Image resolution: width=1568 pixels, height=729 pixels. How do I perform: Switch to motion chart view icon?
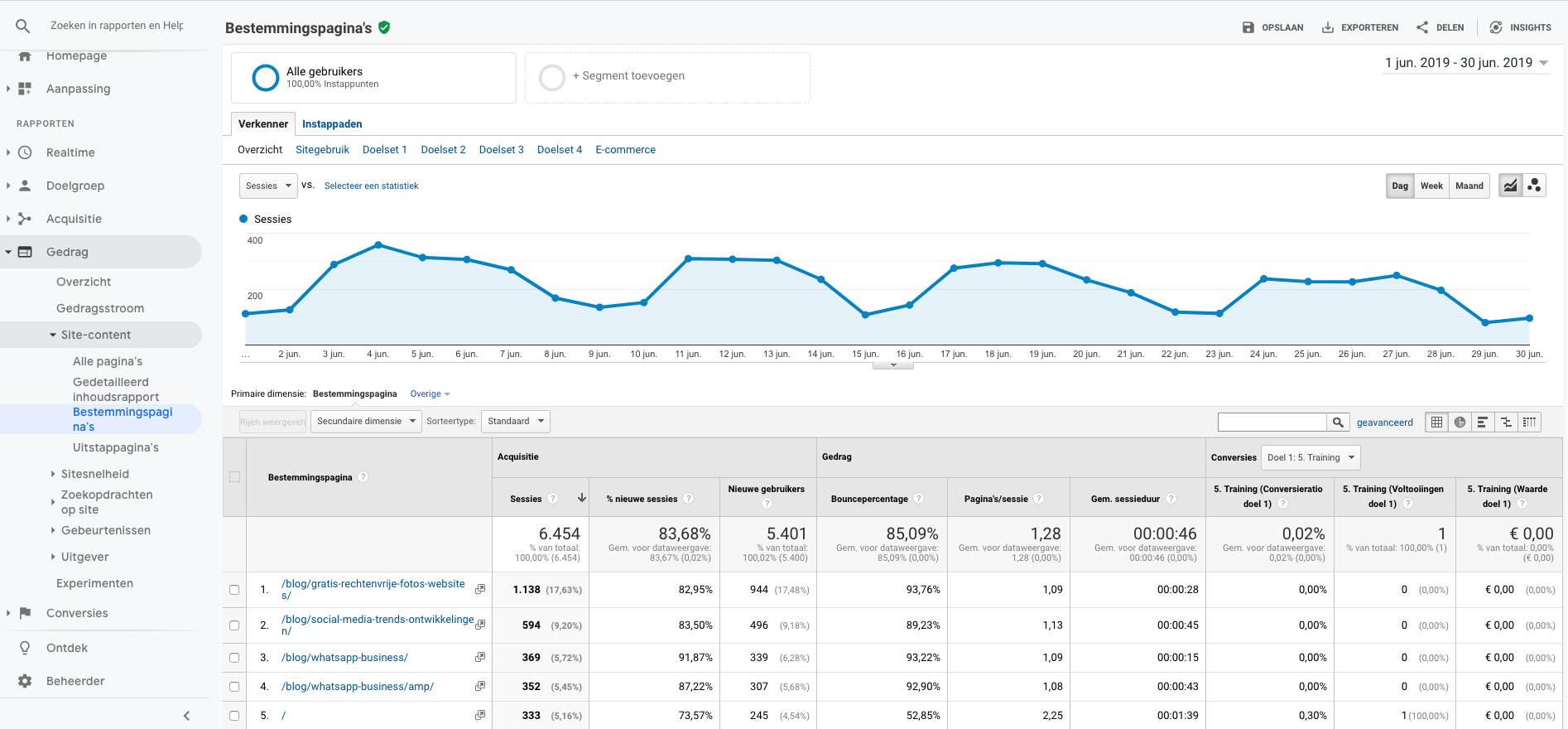1534,186
